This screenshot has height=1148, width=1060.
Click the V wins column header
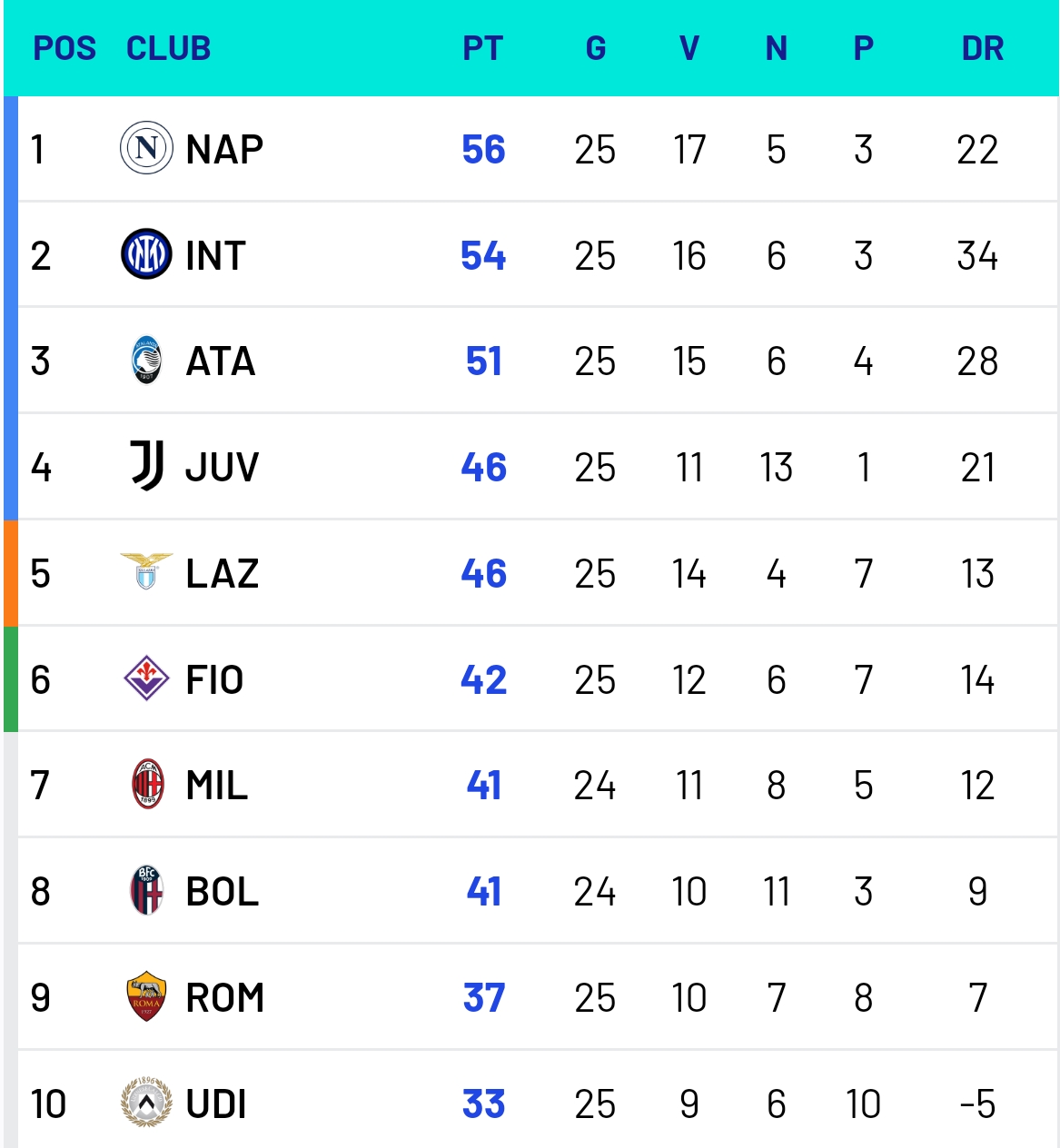coord(689,48)
